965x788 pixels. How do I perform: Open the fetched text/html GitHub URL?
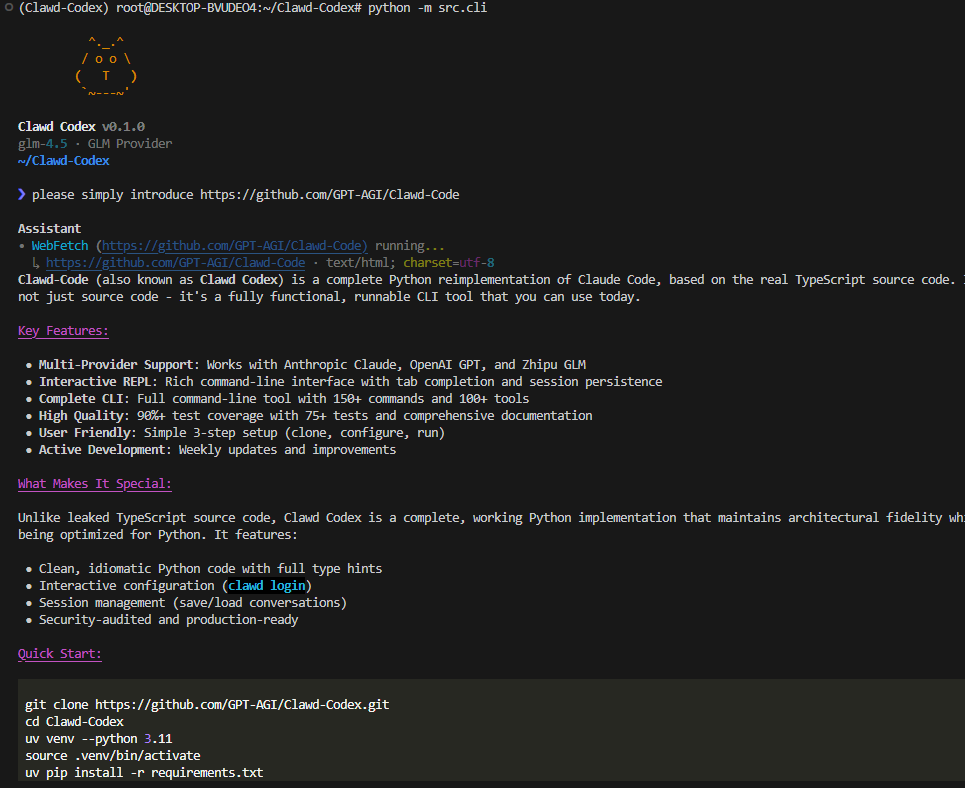(175, 262)
